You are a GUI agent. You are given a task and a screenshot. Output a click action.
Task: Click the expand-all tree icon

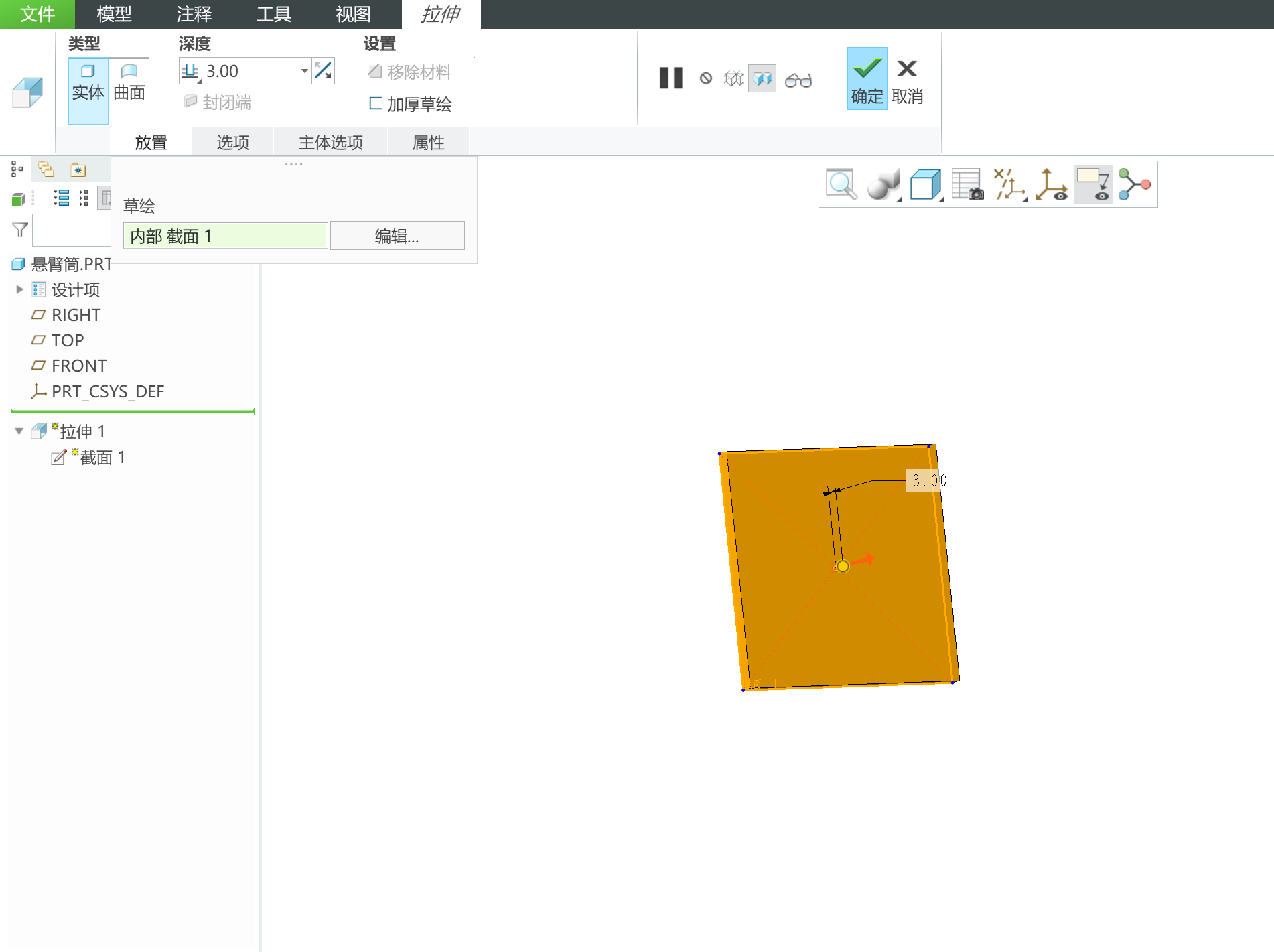coord(62,198)
